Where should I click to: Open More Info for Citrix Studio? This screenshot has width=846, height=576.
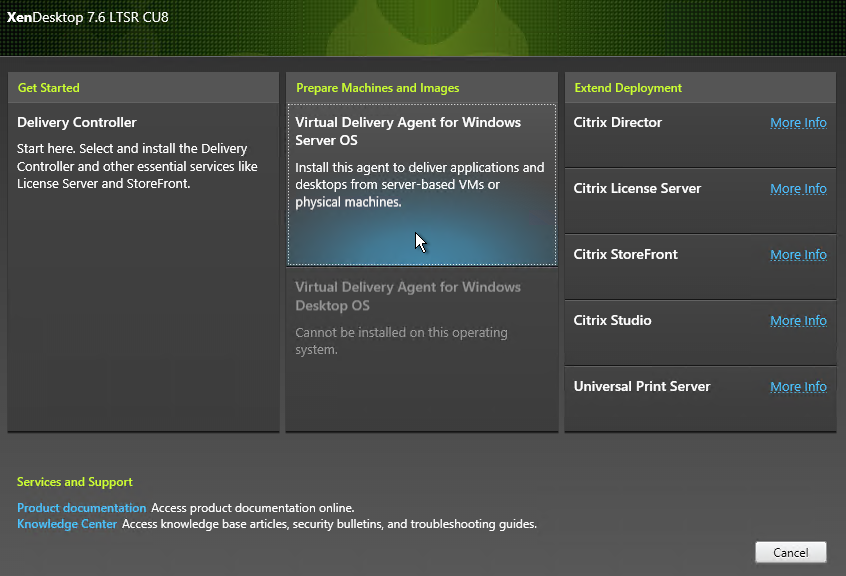(798, 321)
